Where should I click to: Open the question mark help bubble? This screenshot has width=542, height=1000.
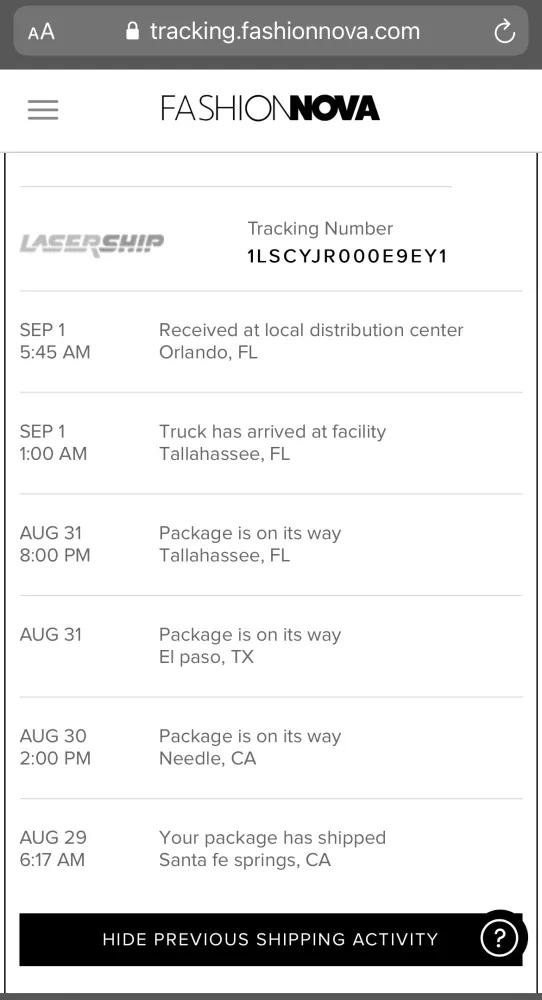point(499,938)
